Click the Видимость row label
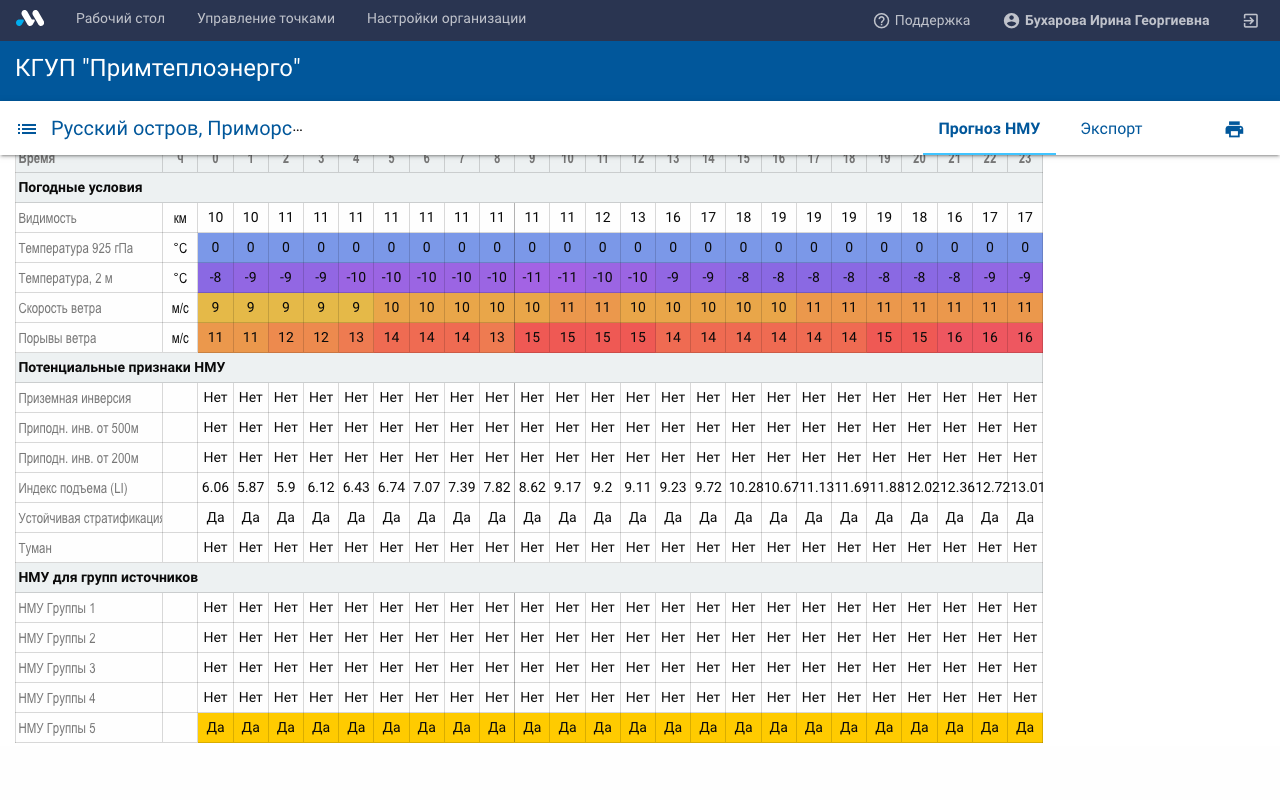This screenshot has width=1280, height=800. 47,218
